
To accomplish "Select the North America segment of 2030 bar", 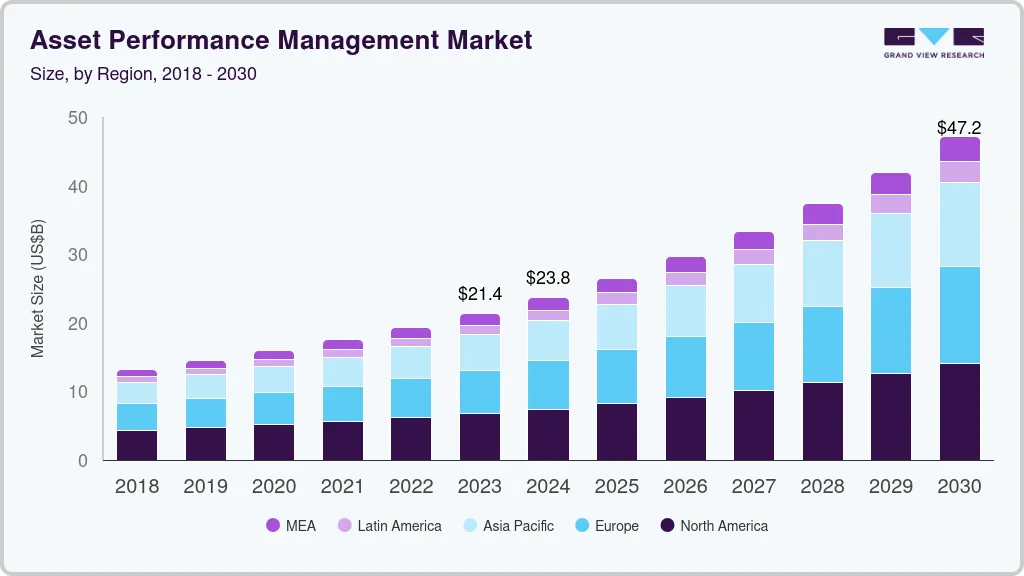I will tap(959, 411).
